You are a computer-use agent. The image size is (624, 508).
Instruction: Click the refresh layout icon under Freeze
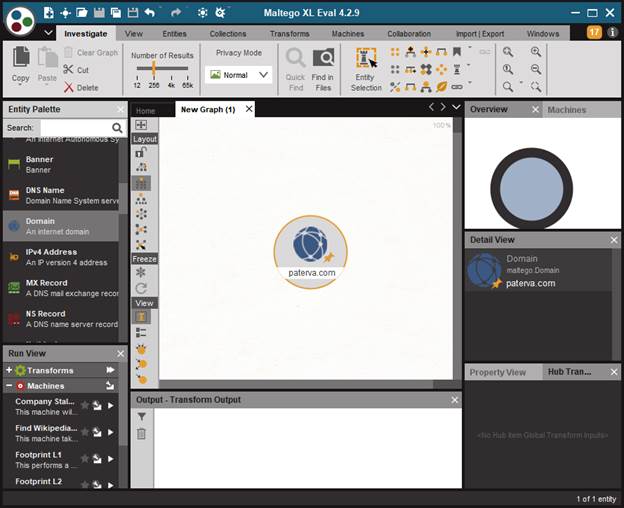141,288
